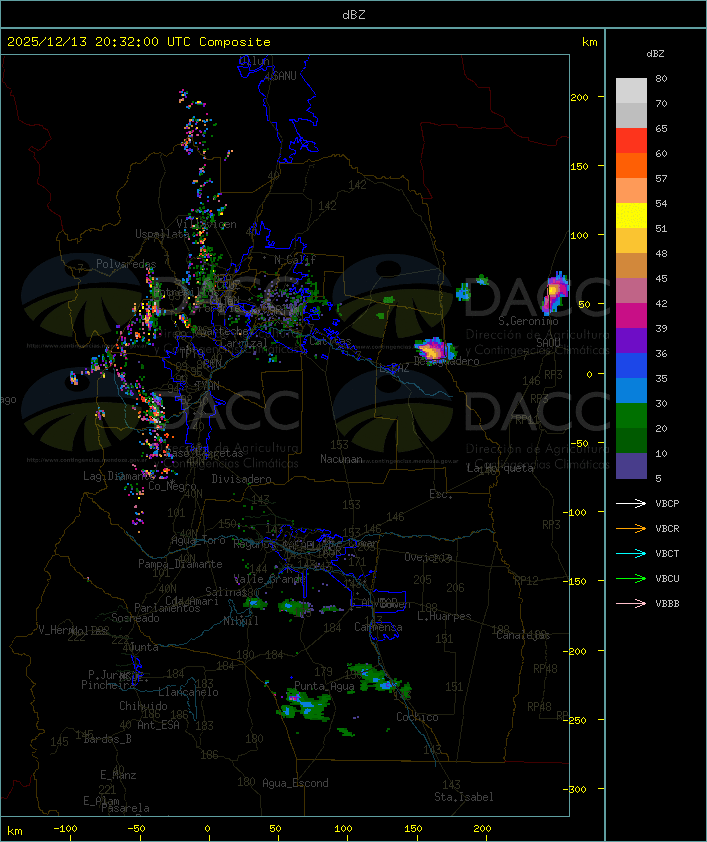Click the Pasarela place label
Image resolution: width=707 pixels, height=842 pixels.
coord(125,808)
